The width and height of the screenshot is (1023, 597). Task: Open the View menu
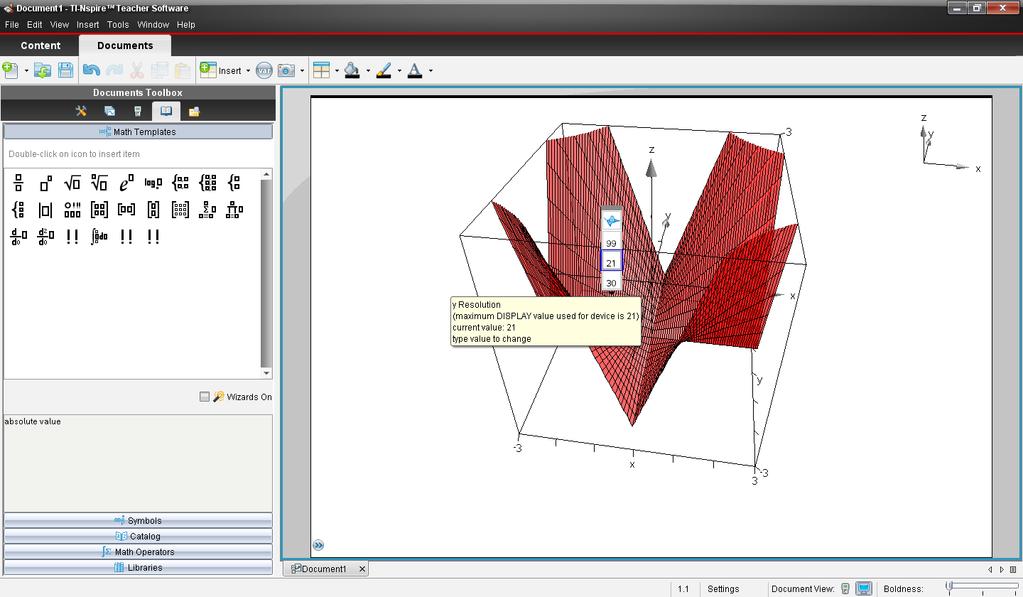click(59, 25)
